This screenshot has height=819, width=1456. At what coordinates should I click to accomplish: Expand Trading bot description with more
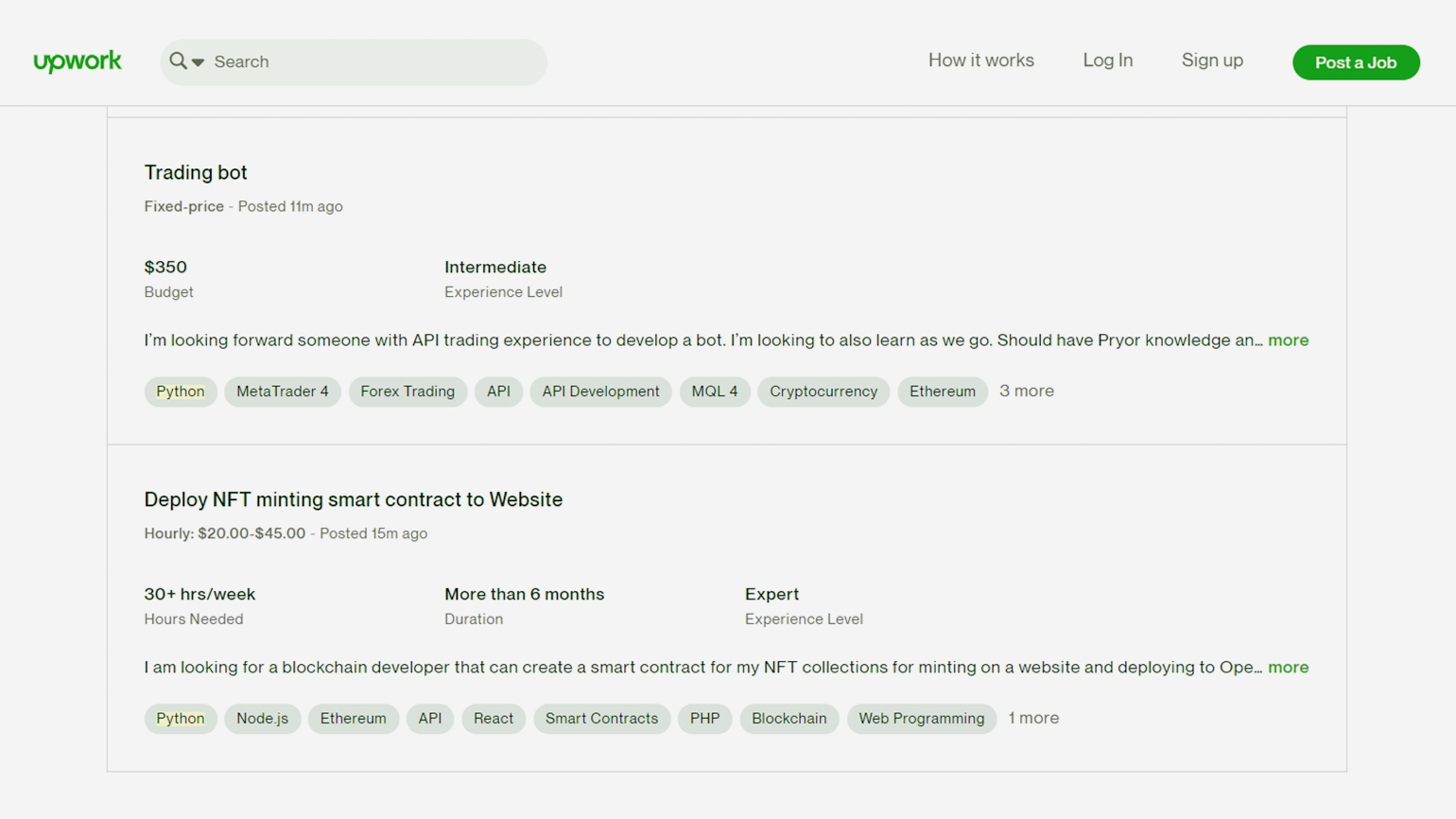click(x=1288, y=340)
